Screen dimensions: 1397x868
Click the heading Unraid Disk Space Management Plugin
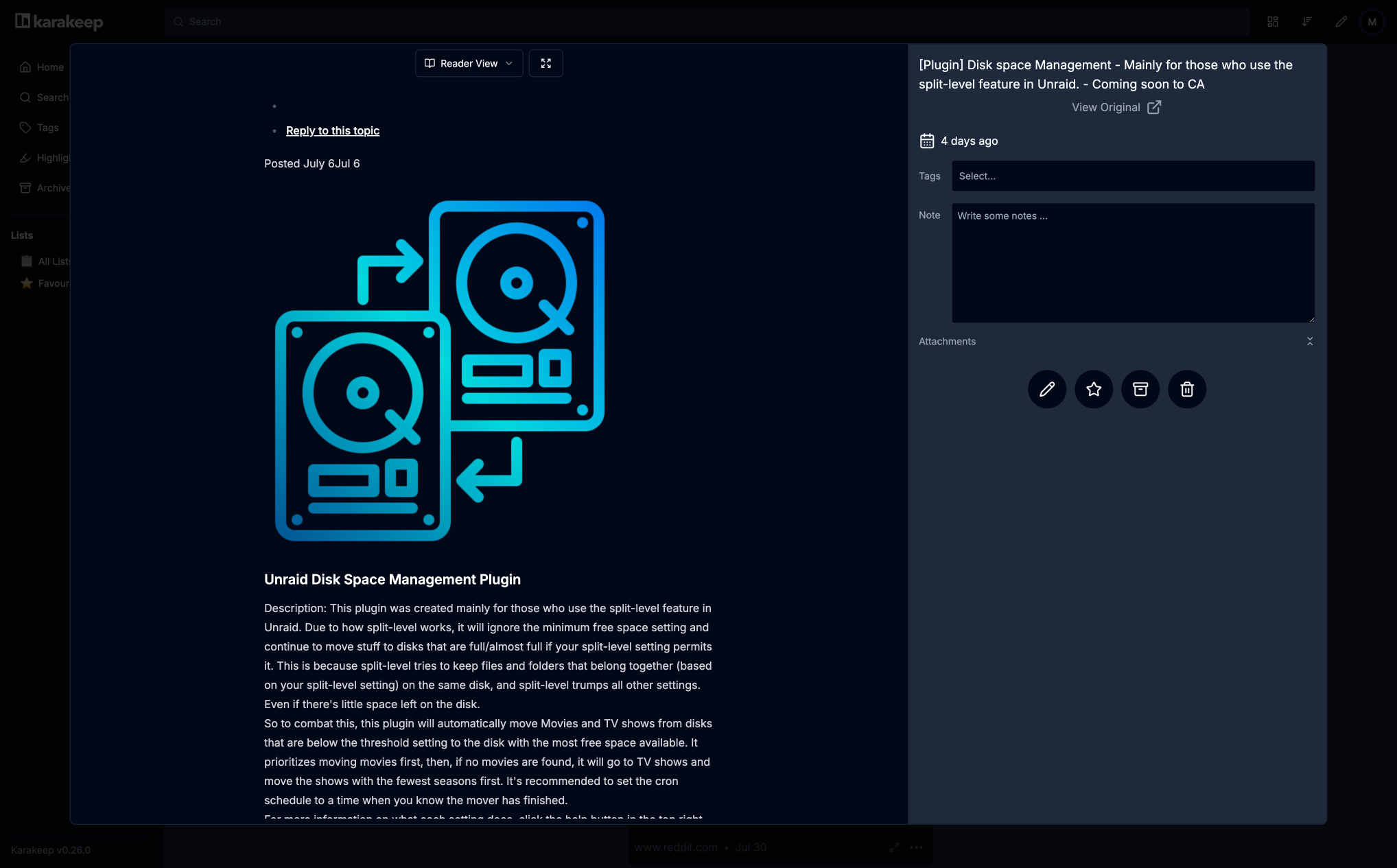click(x=392, y=580)
